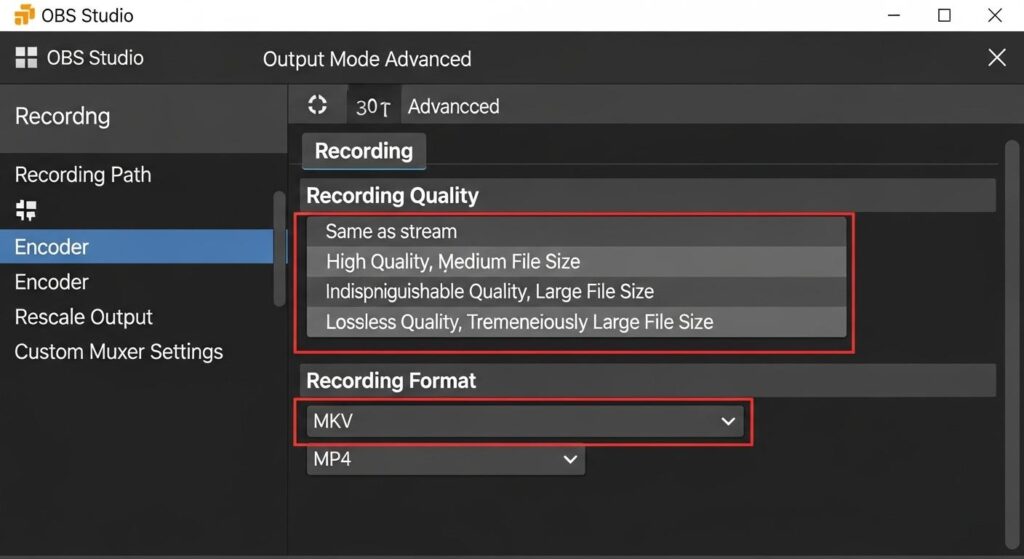Maximize the OBS Studio window
This screenshot has height=559, width=1024.
(944, 15)
